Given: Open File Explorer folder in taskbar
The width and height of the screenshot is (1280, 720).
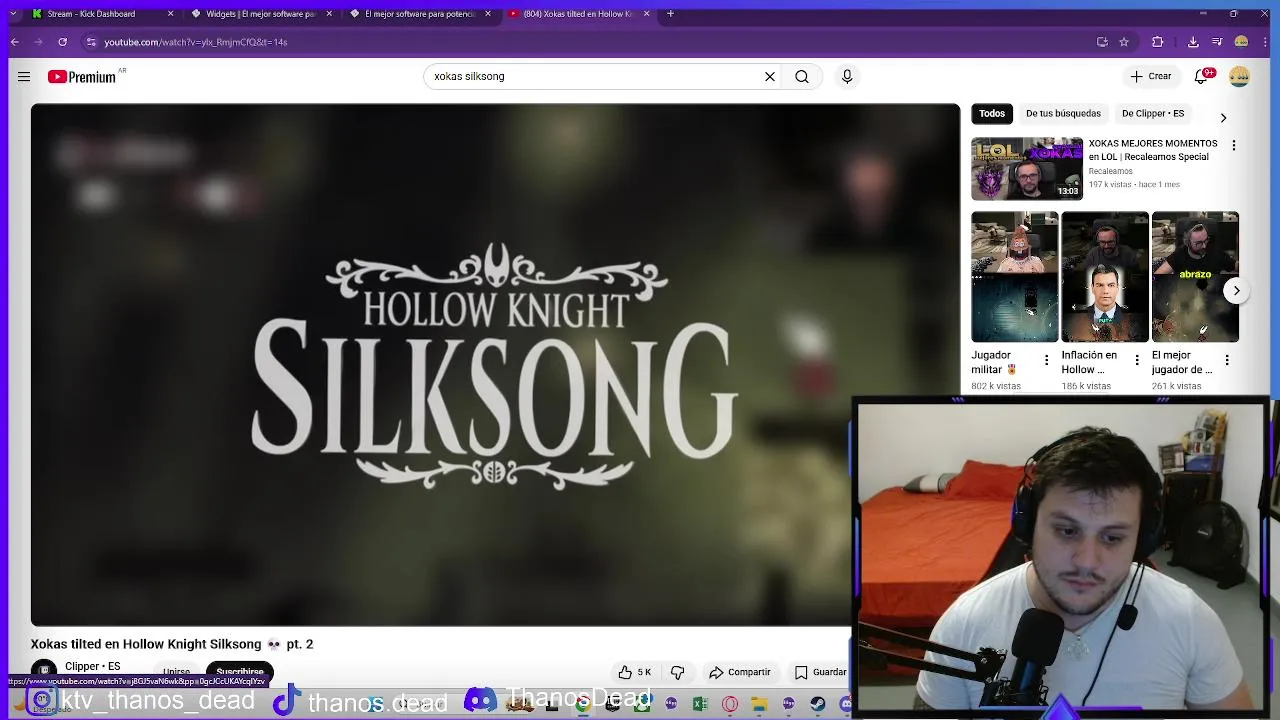Looking at the screenshot, I should click(x=759, y=705).
